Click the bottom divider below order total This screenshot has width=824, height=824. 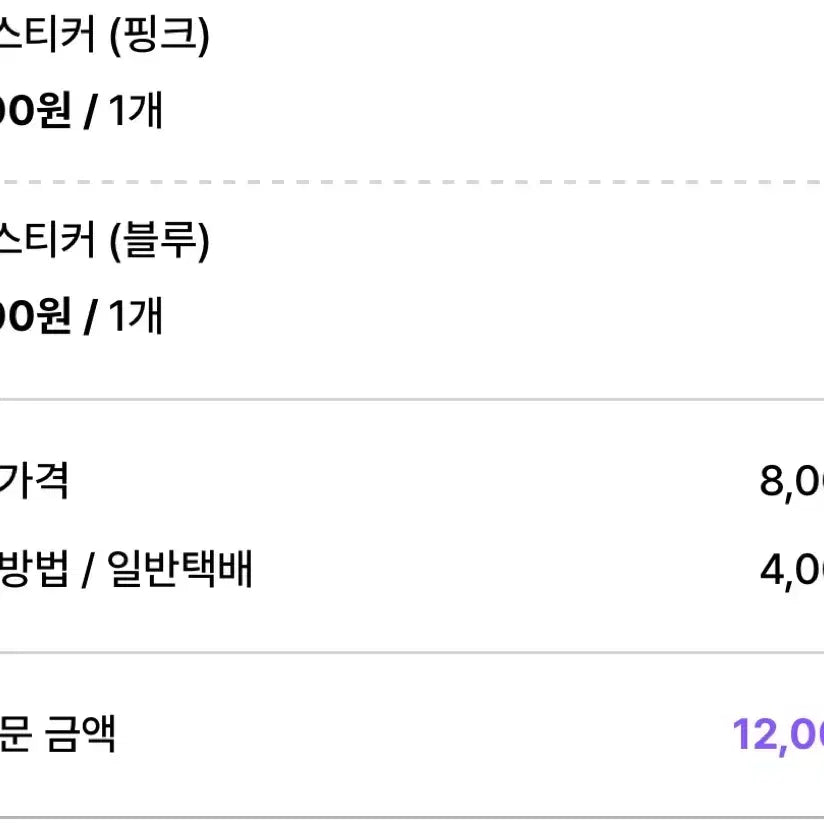412,818
